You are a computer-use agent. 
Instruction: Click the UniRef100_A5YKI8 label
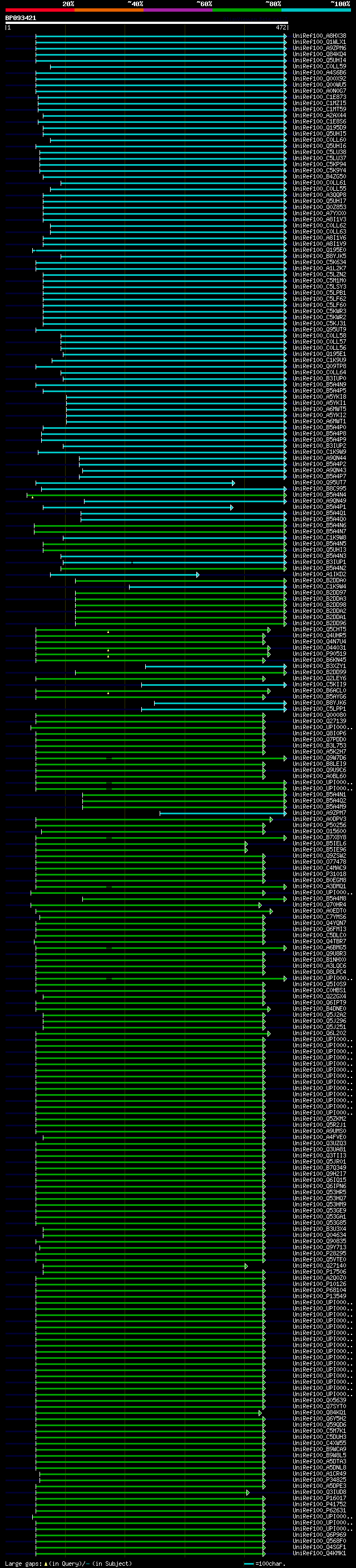pos(319,397)
